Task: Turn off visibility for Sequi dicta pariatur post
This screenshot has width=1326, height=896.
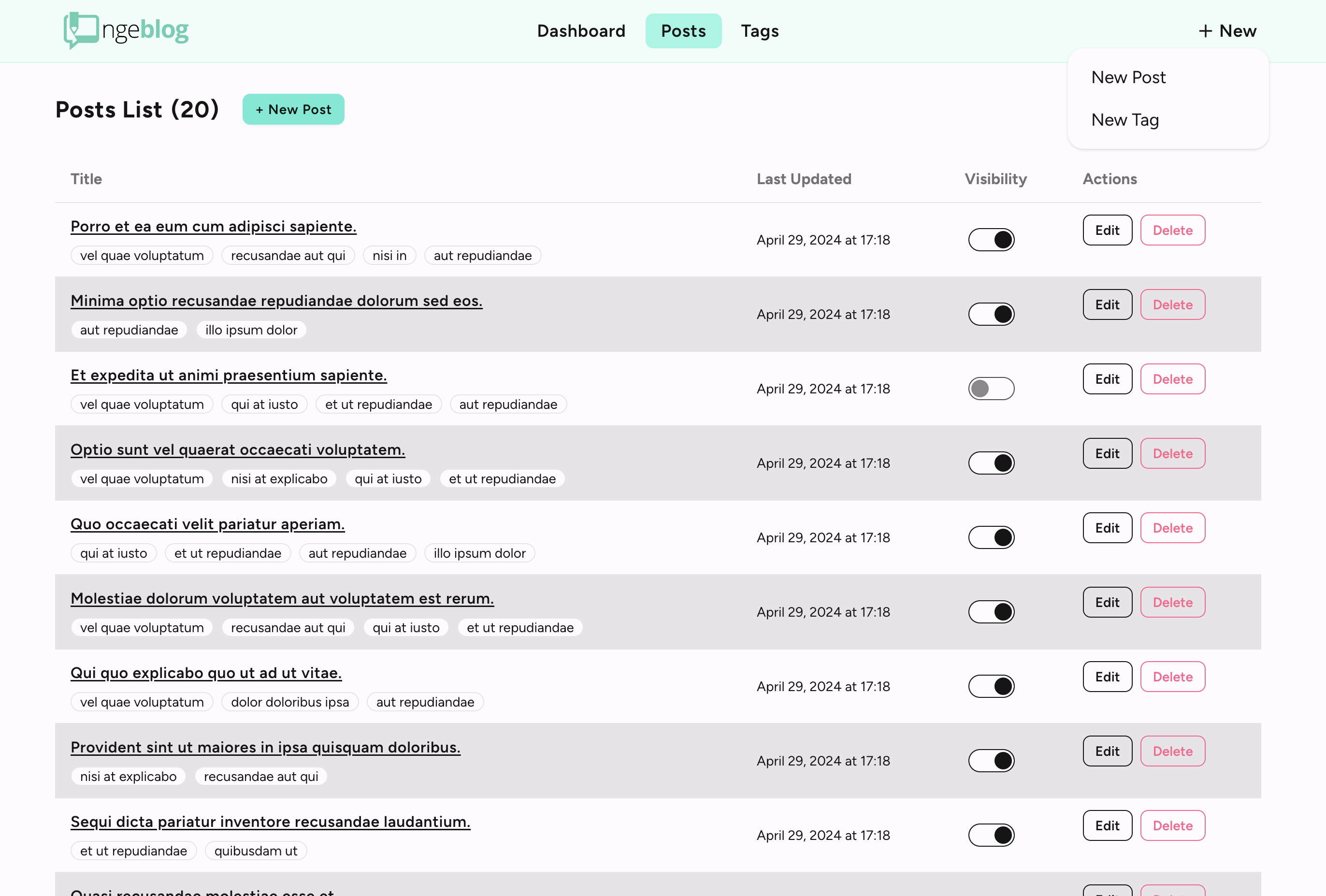Action: 991,836
